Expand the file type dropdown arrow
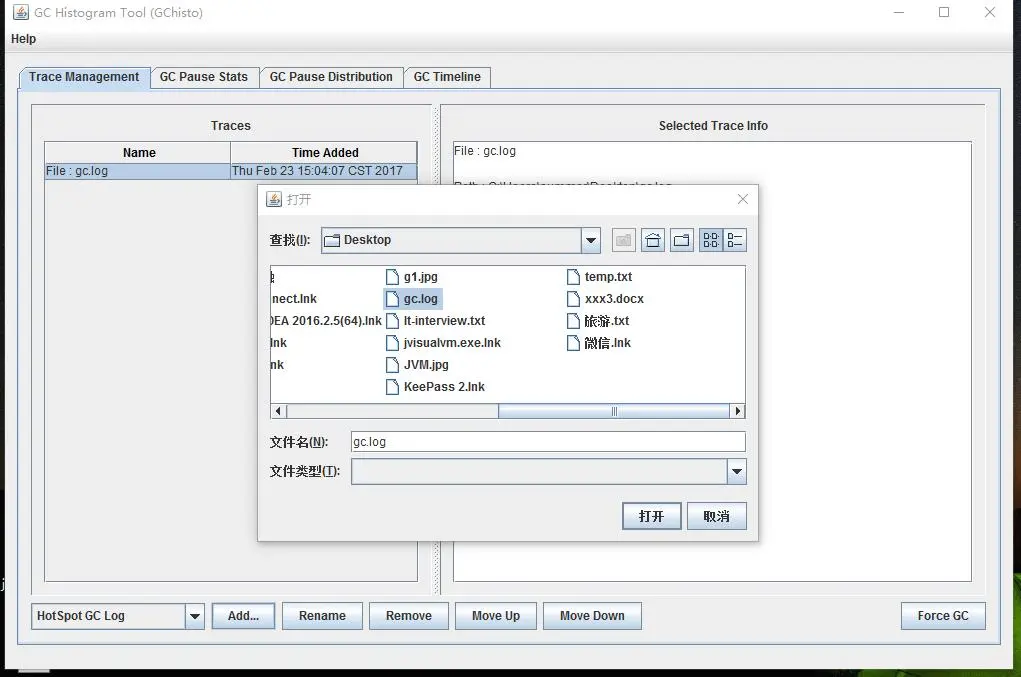 pyautogui.click(x=736, y=472)
